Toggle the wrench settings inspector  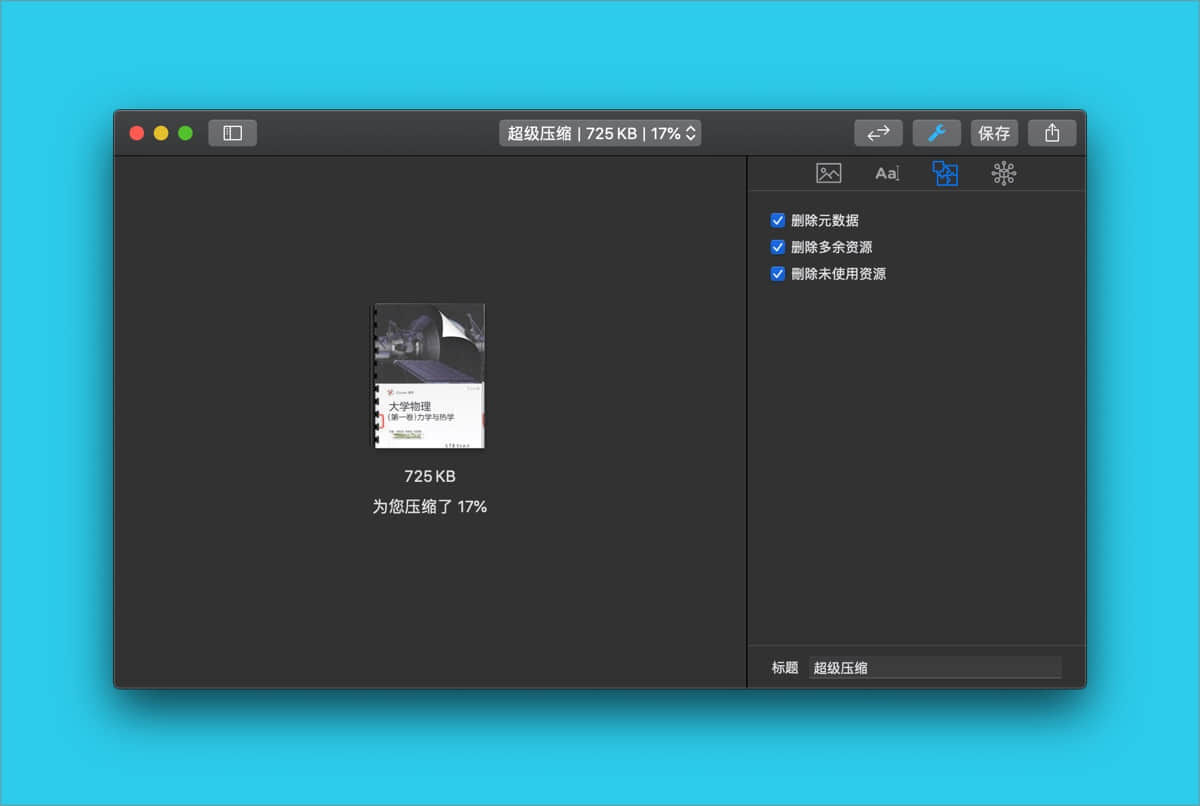click(936, 133)
